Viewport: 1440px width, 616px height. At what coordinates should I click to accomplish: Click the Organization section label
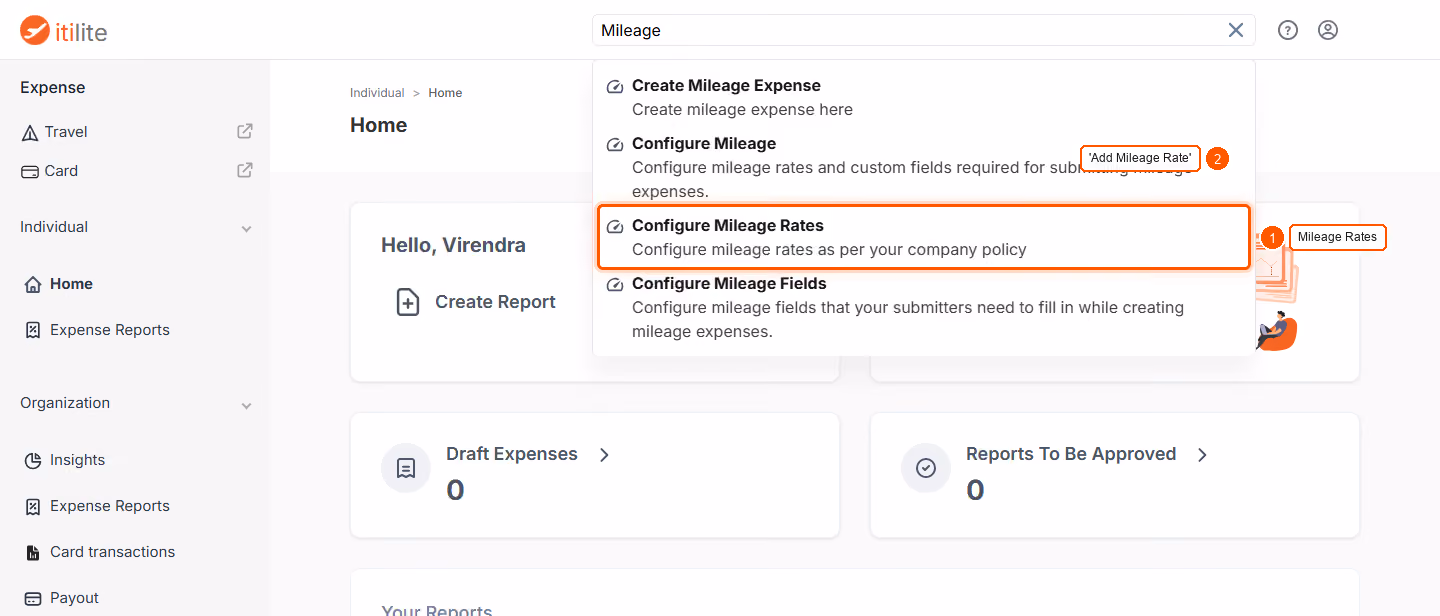(65, 403)
